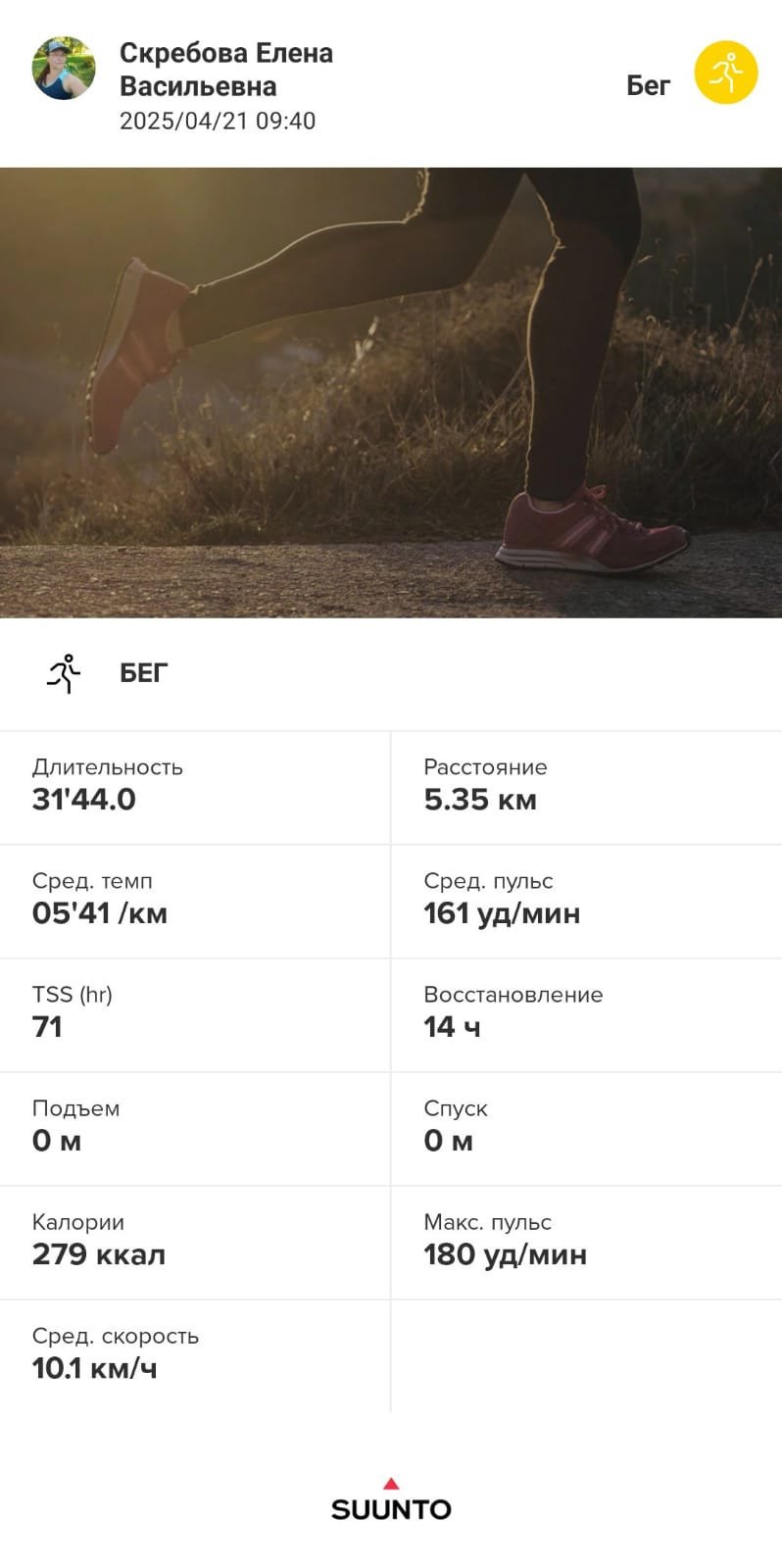Tap the yellow running activity icon
The image size is (782, 1568).
coord(725,73)
